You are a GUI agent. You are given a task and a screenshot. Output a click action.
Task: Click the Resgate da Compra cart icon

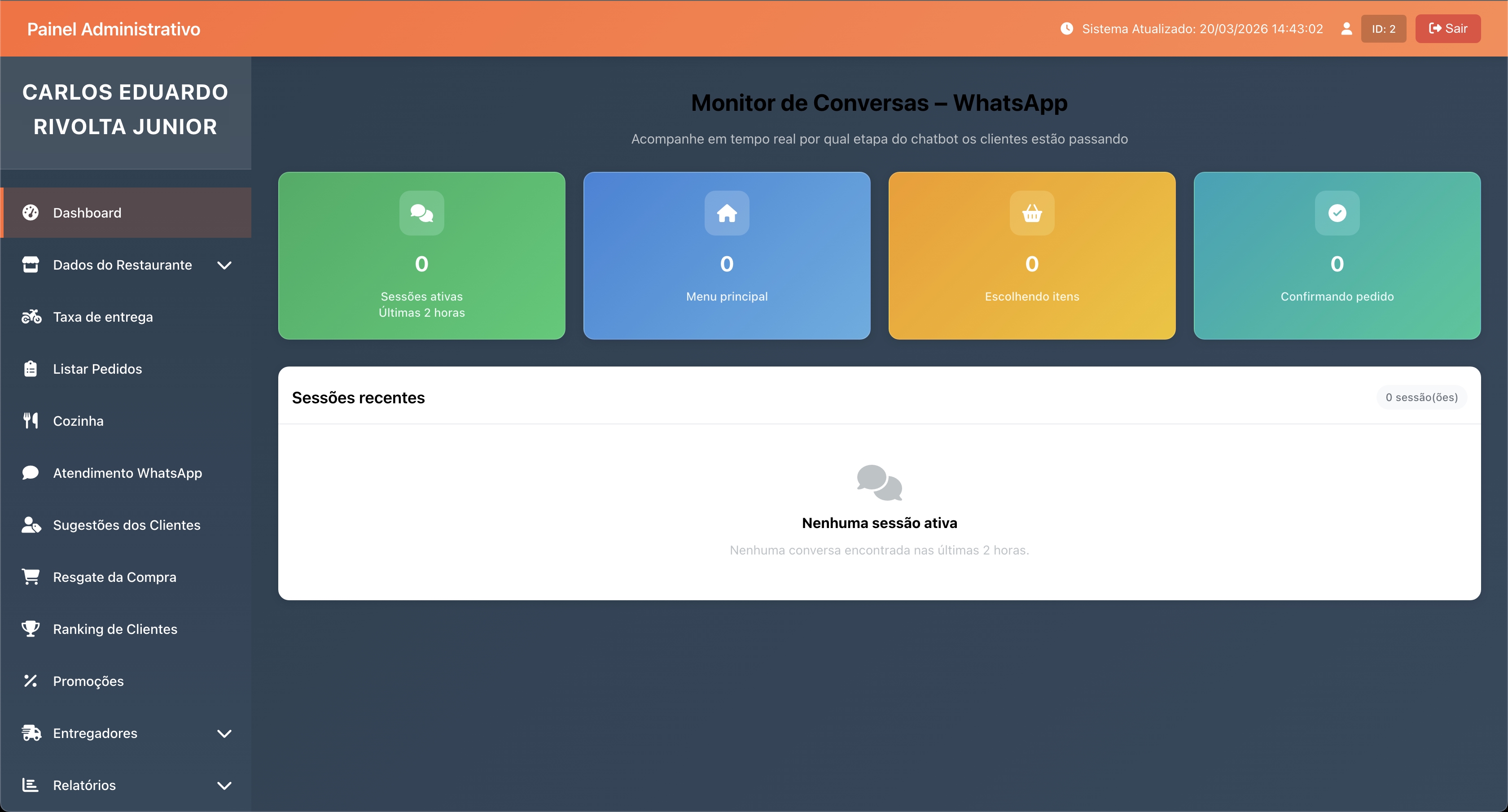click(31, 577)
